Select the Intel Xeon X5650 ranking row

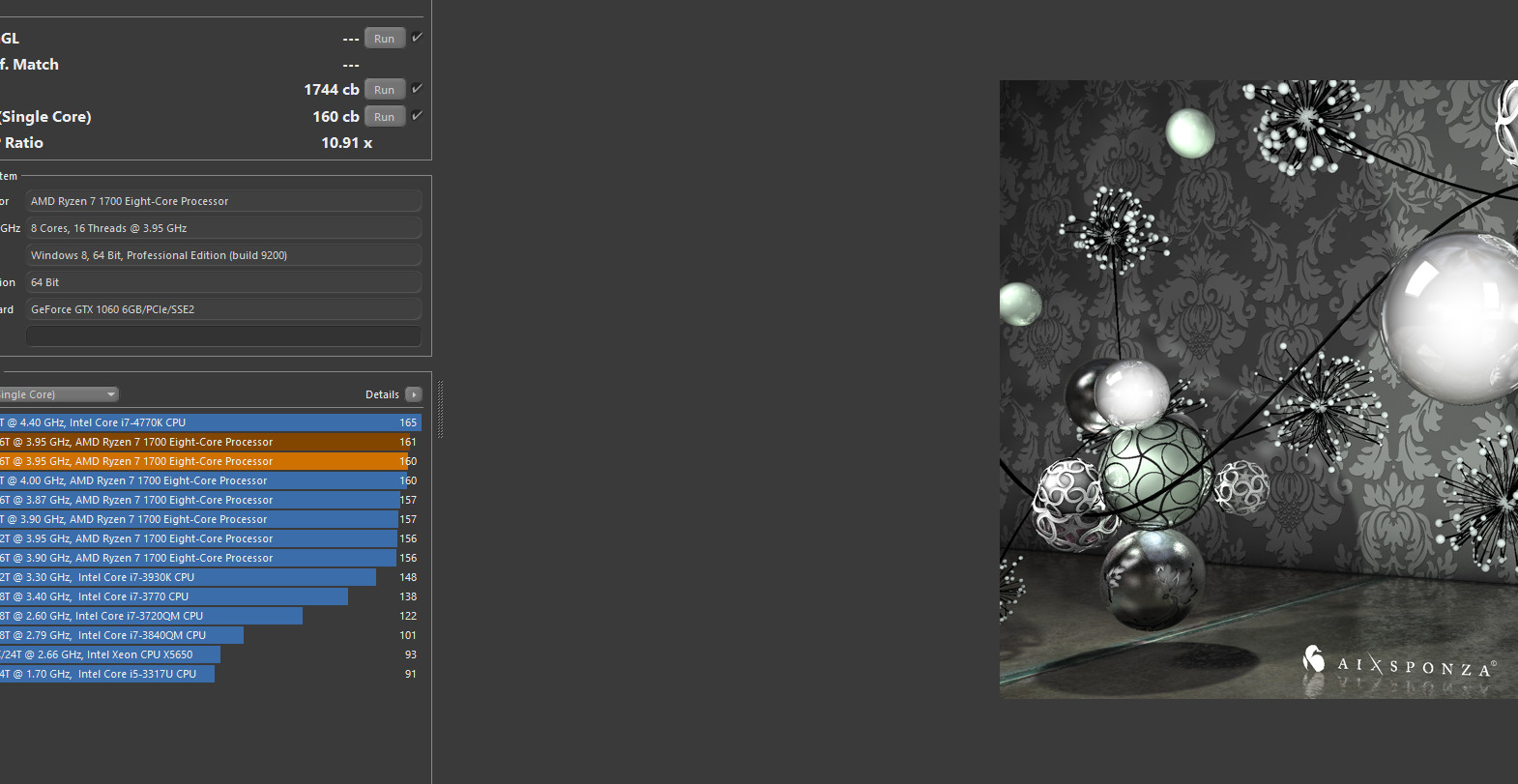point(211,654)
